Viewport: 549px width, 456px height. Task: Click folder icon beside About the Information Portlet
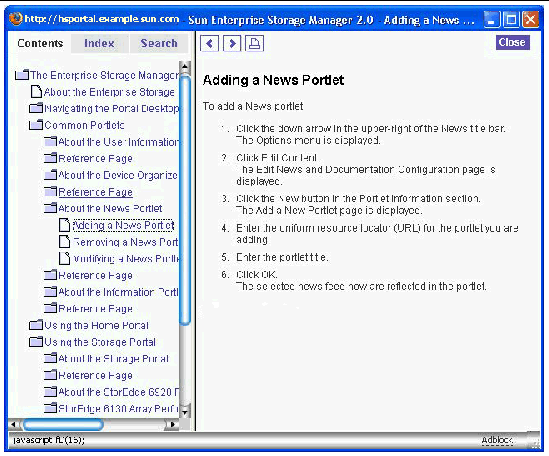coord(50,291)
